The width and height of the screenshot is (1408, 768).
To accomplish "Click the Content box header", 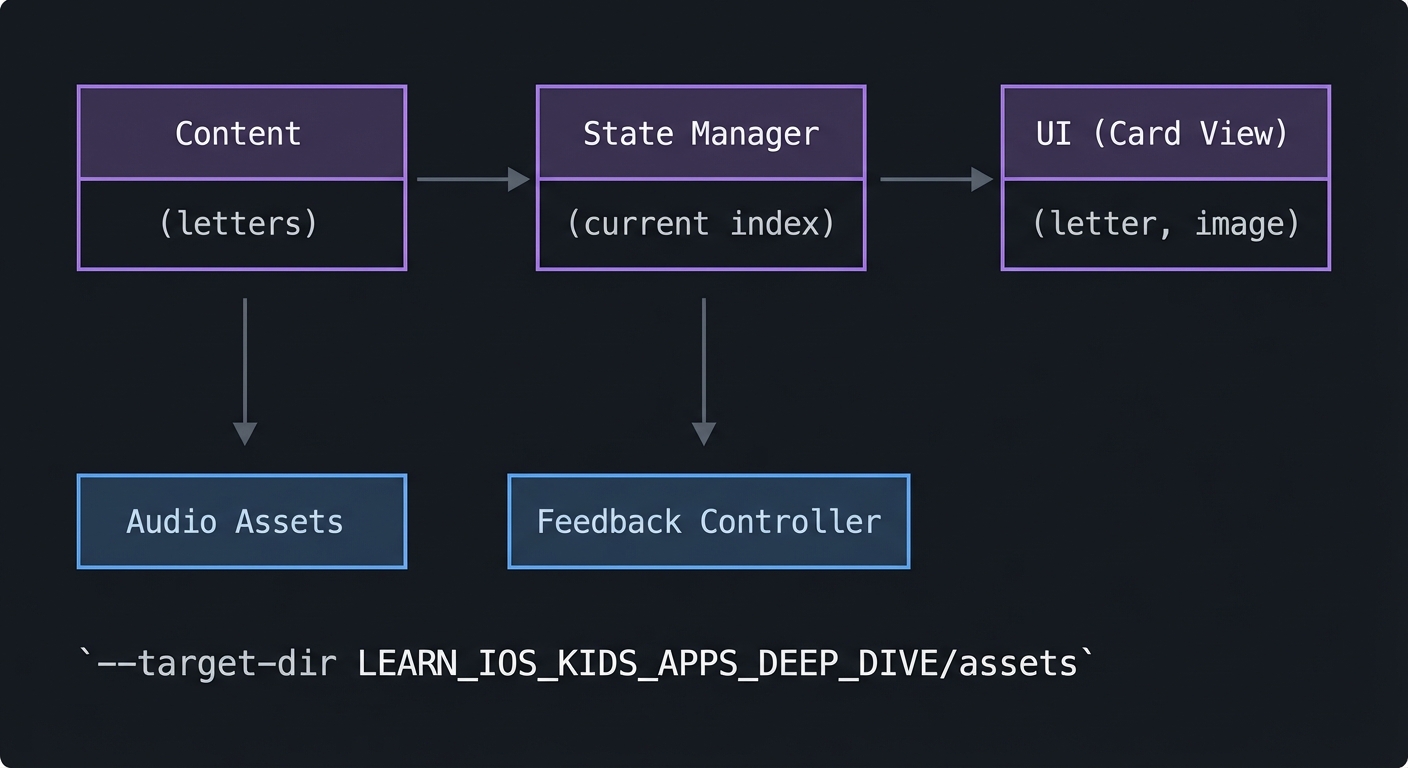I will pos(241,133).
